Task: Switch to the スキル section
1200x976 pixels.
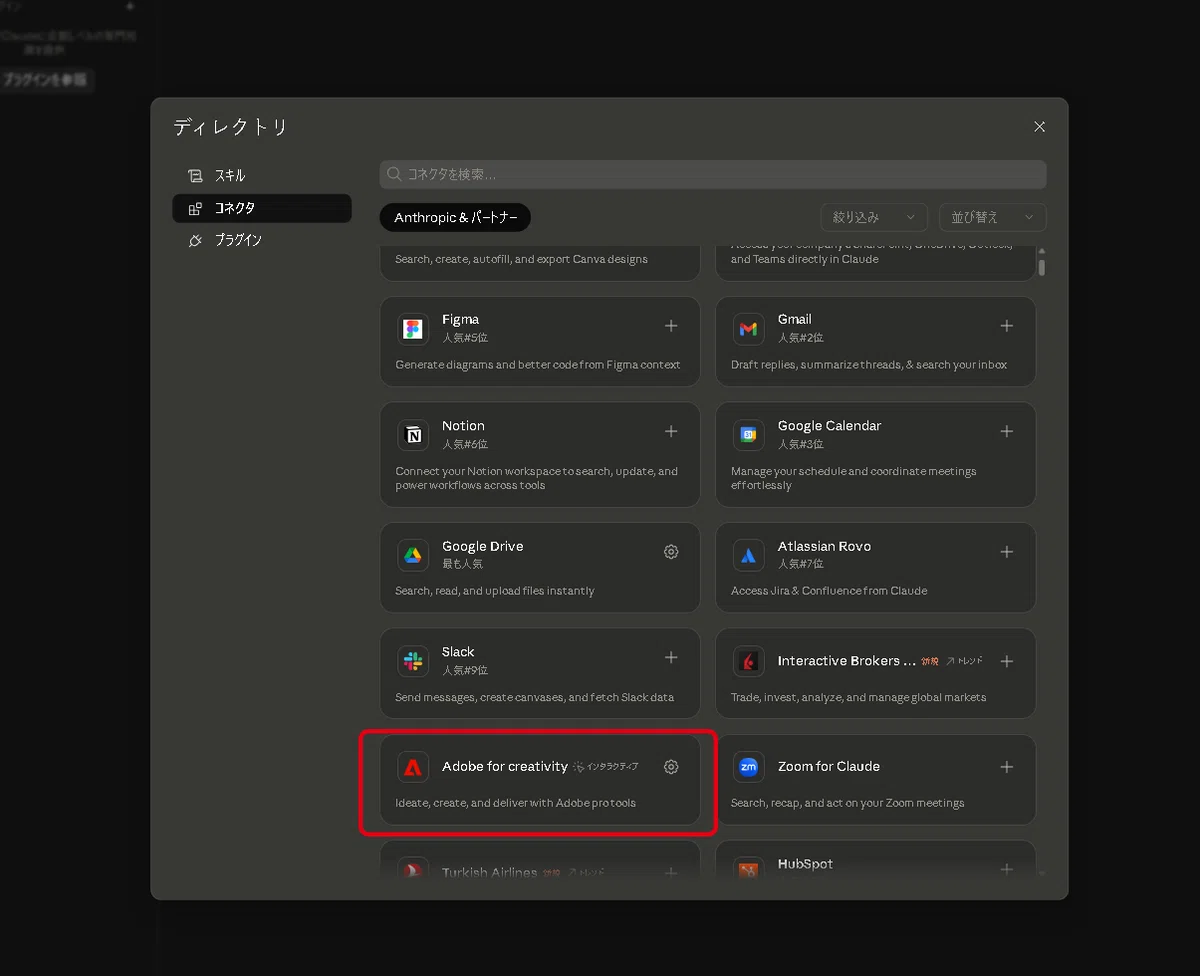Action: point(262,175)
